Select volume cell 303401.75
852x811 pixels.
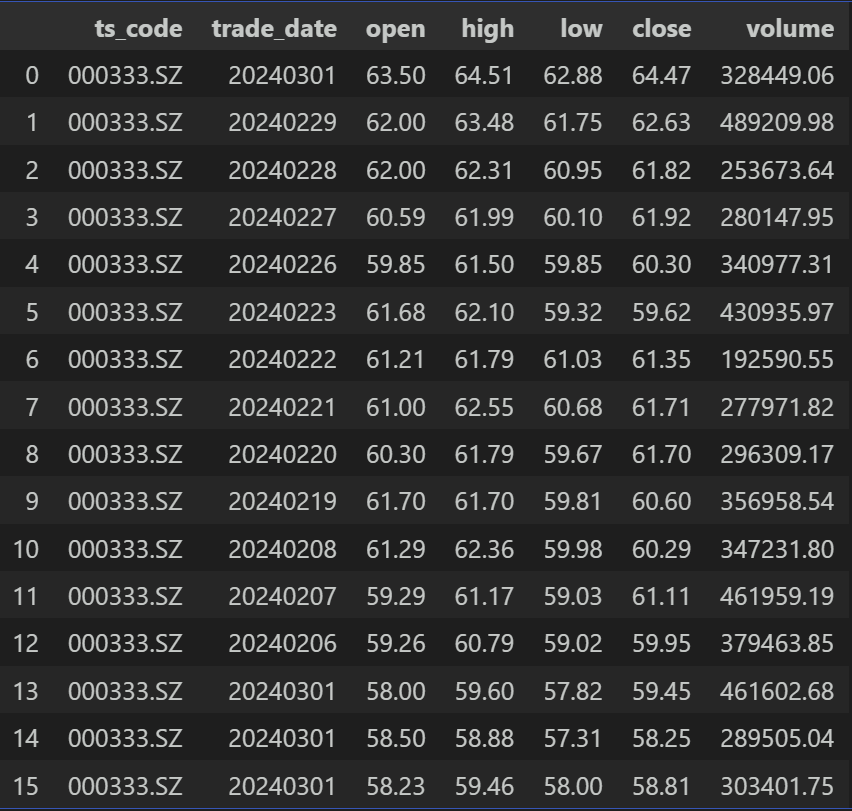(x=776, y=787)
